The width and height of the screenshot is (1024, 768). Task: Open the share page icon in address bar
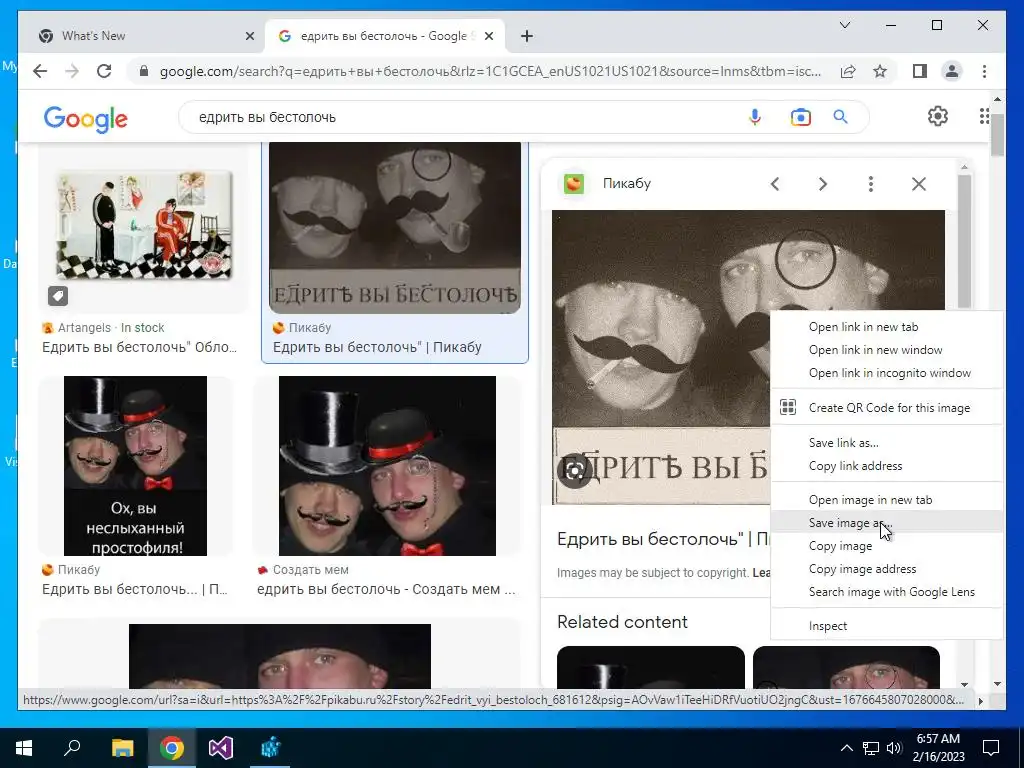[848, 71]
